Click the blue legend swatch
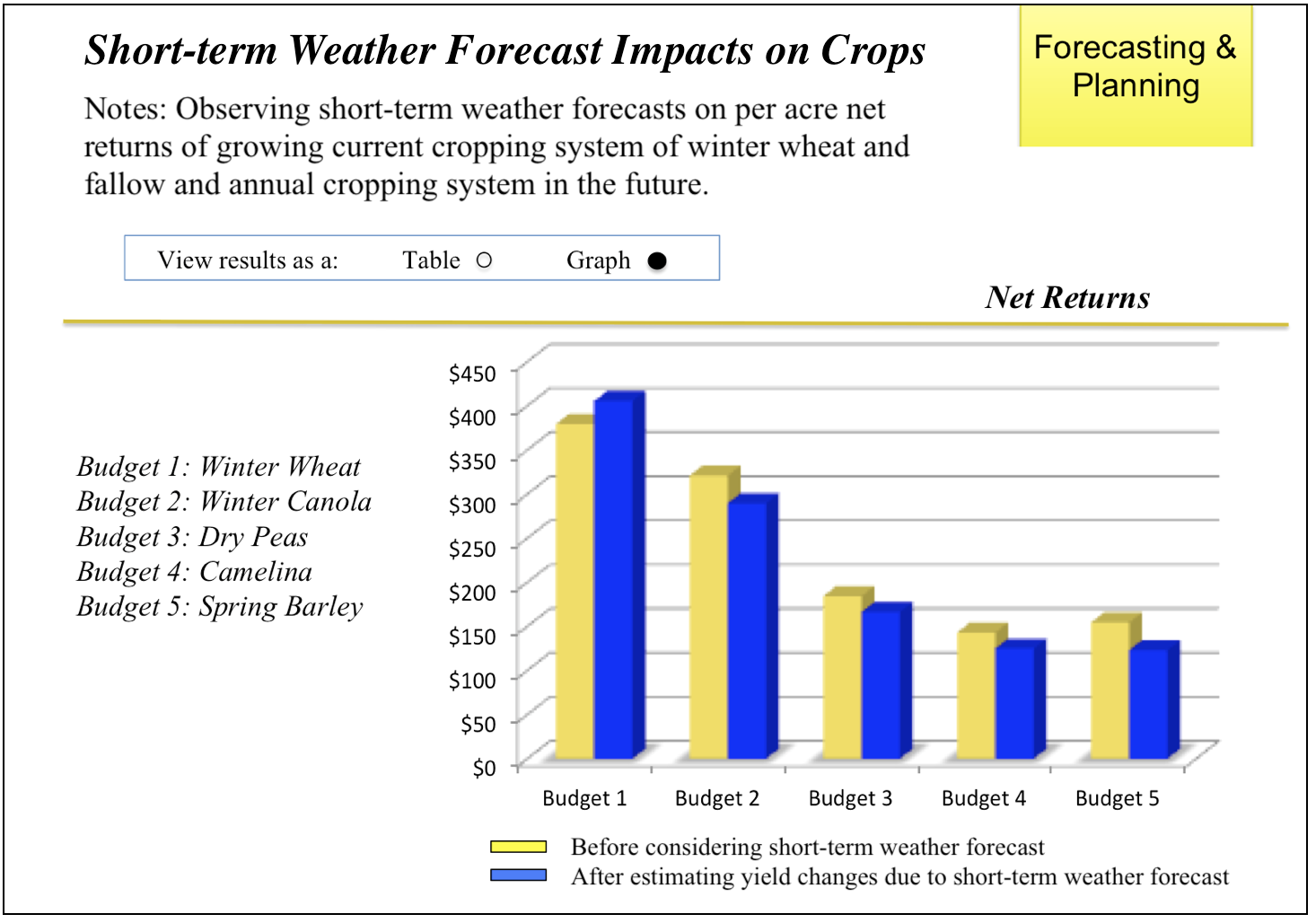This screenshot has height=923, width=1316. [x=518, y=875]
